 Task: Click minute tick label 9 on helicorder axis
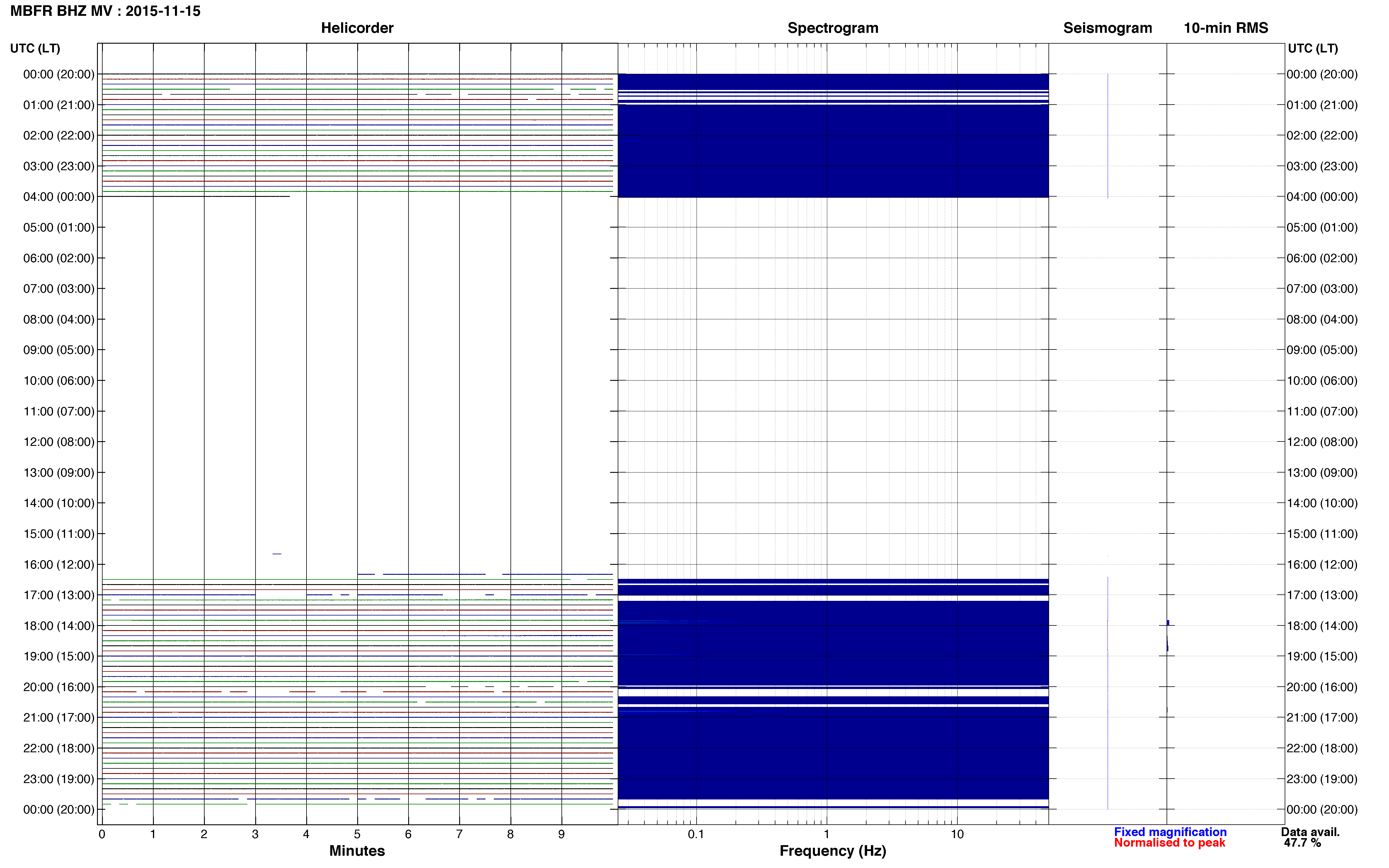[x=561, y=835]
